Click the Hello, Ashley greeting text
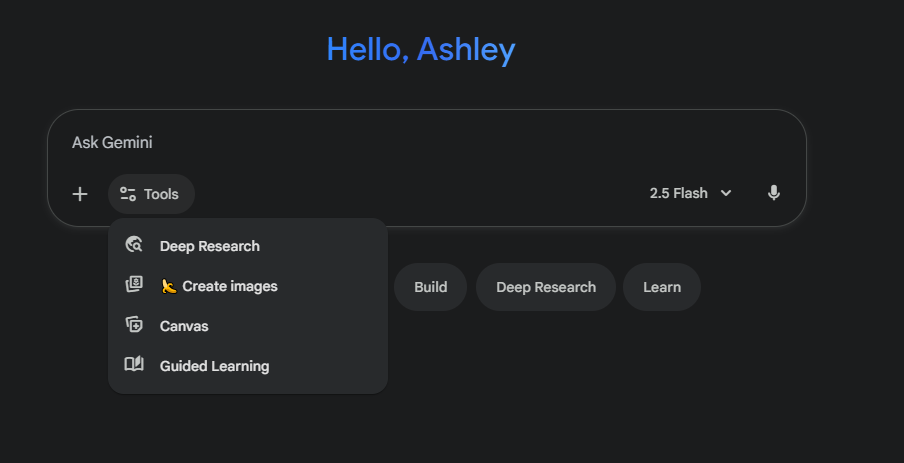 (421, 48)
